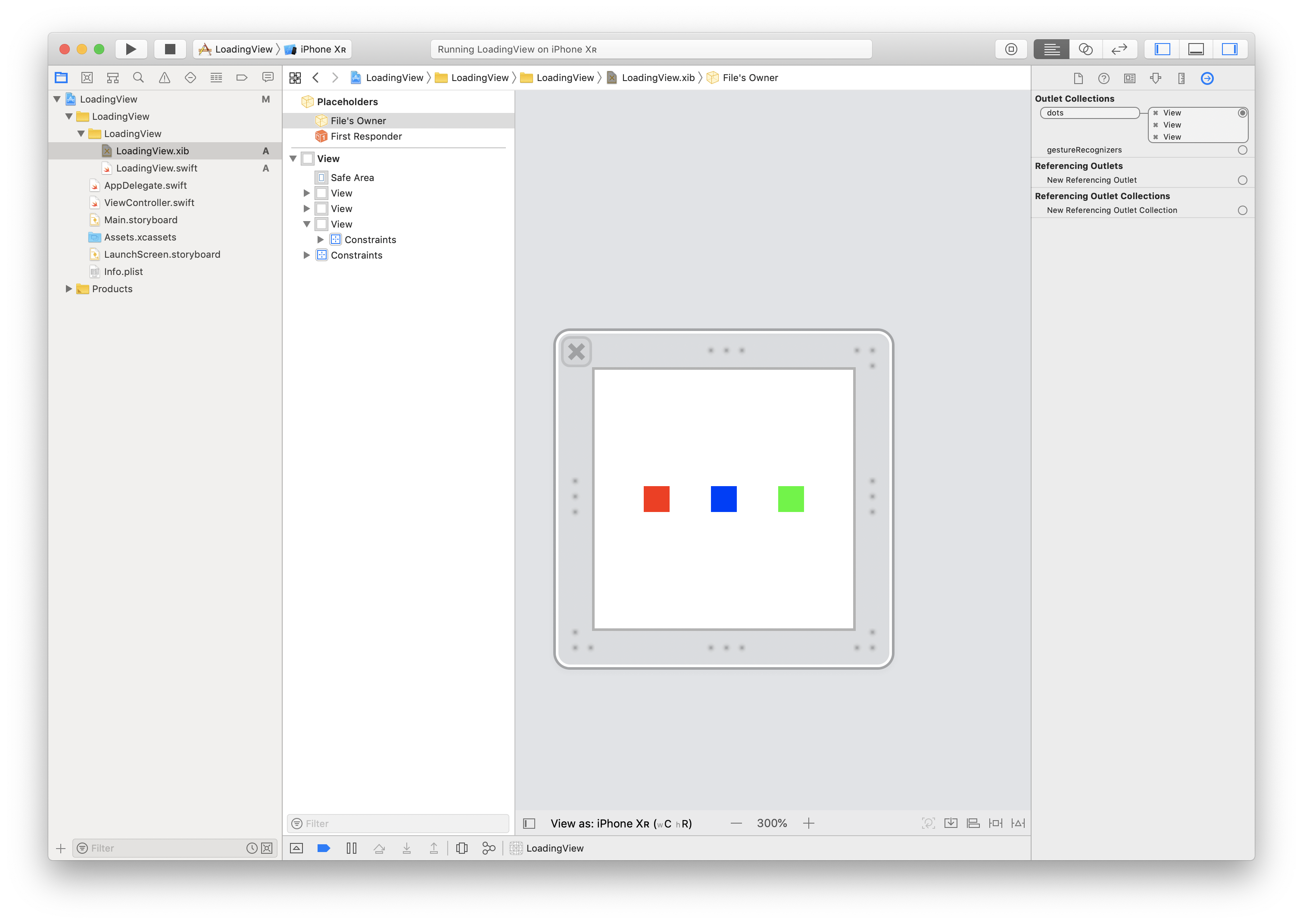Collapse the top-level View in the outline
This screenshot has width=1303, height=924.
(293, 159)
